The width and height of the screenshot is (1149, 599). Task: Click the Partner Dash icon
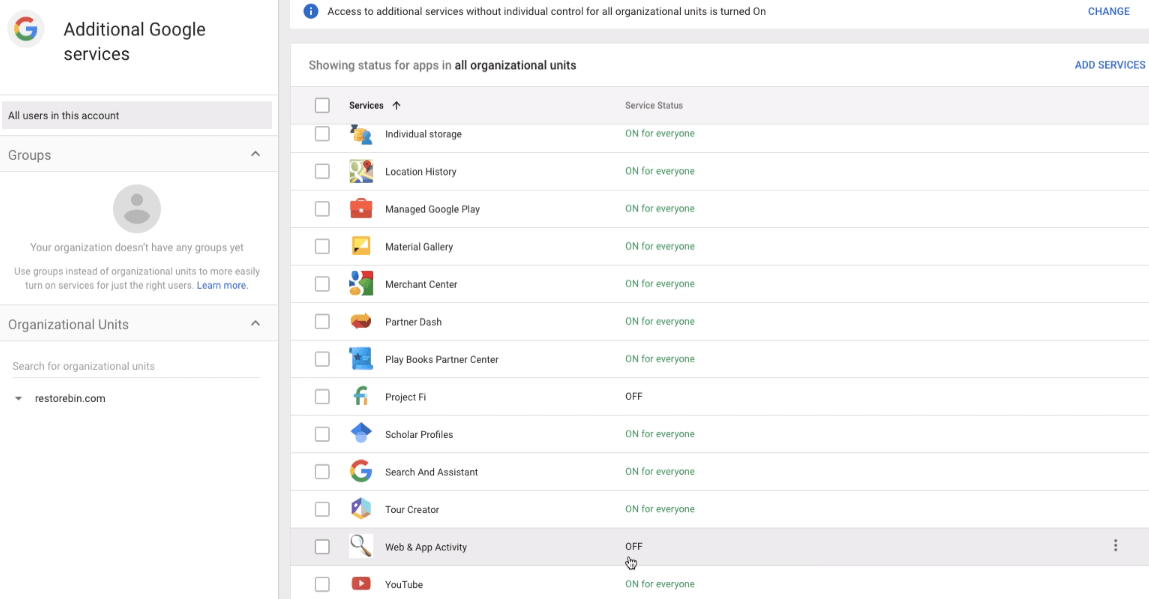(x=361, y=321)
